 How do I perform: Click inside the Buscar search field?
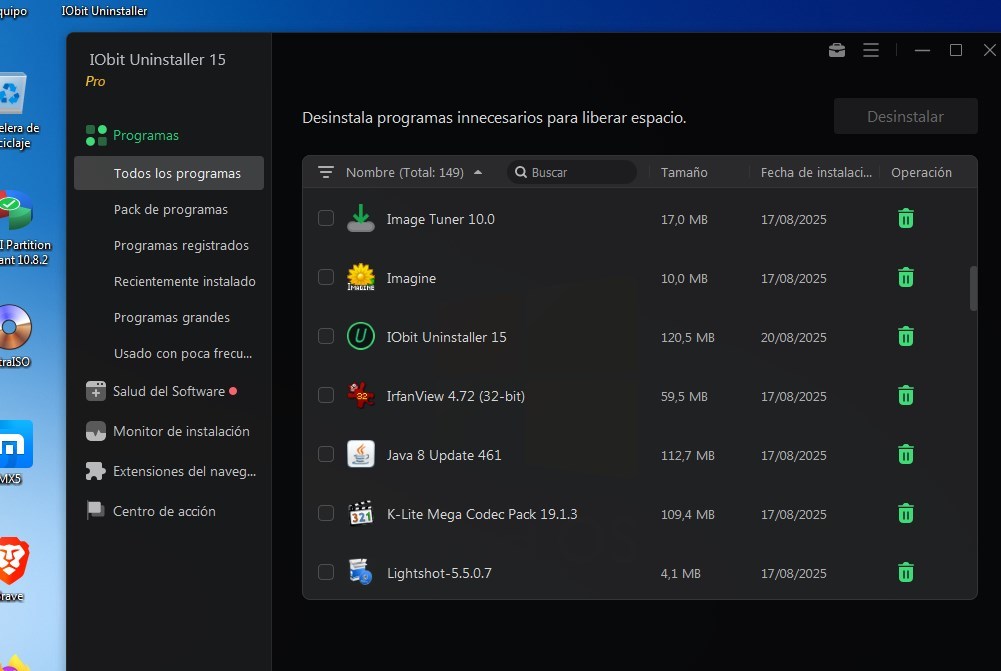pyautogui.click(x=571, y=172)
